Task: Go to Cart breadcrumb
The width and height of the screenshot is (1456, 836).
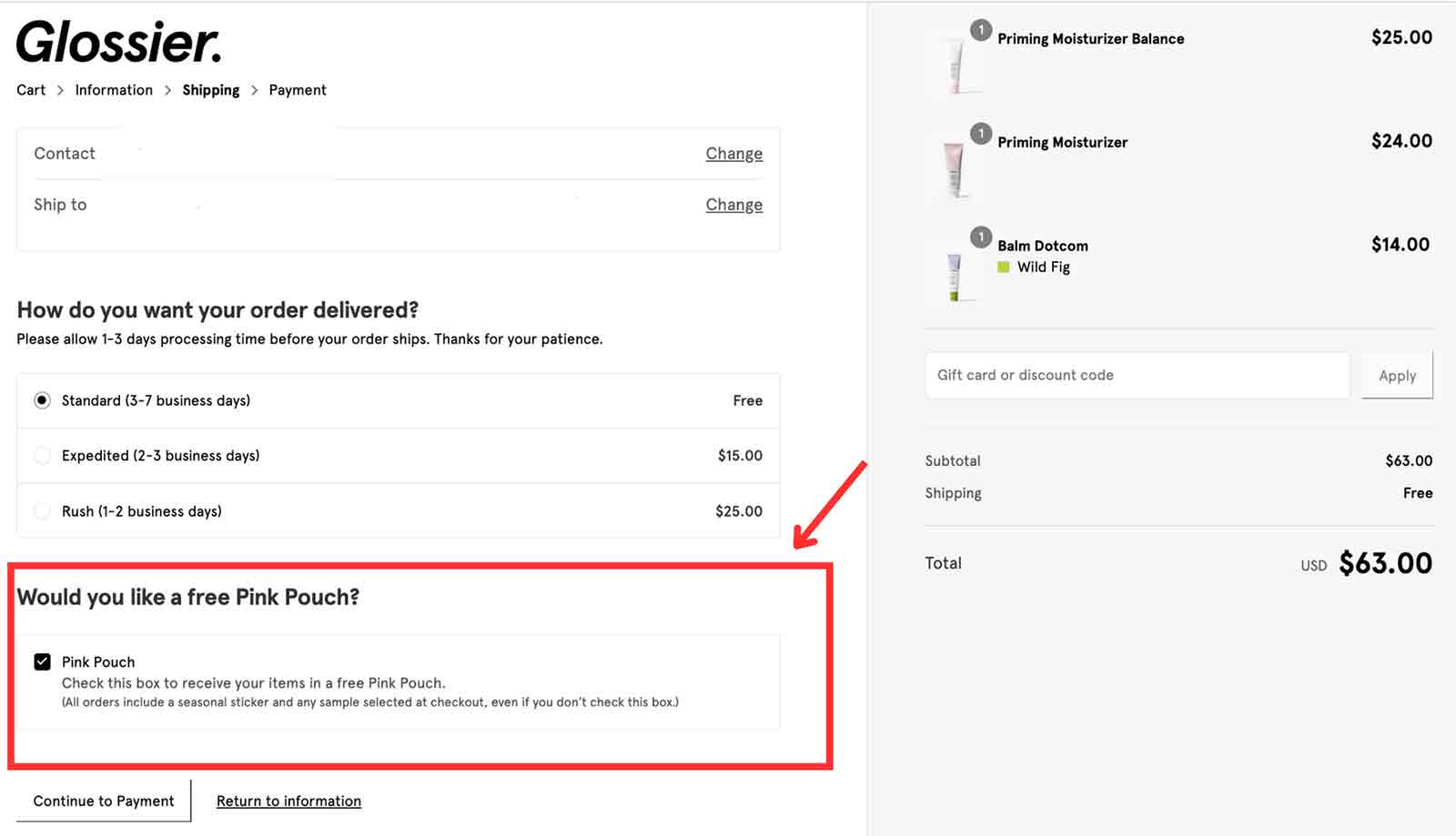Action: click(31, 90)
